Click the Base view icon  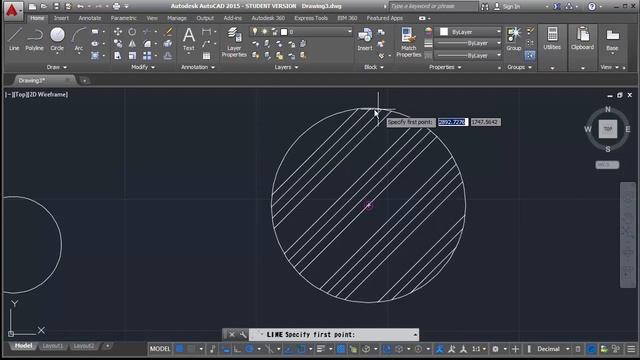[612, 40]
